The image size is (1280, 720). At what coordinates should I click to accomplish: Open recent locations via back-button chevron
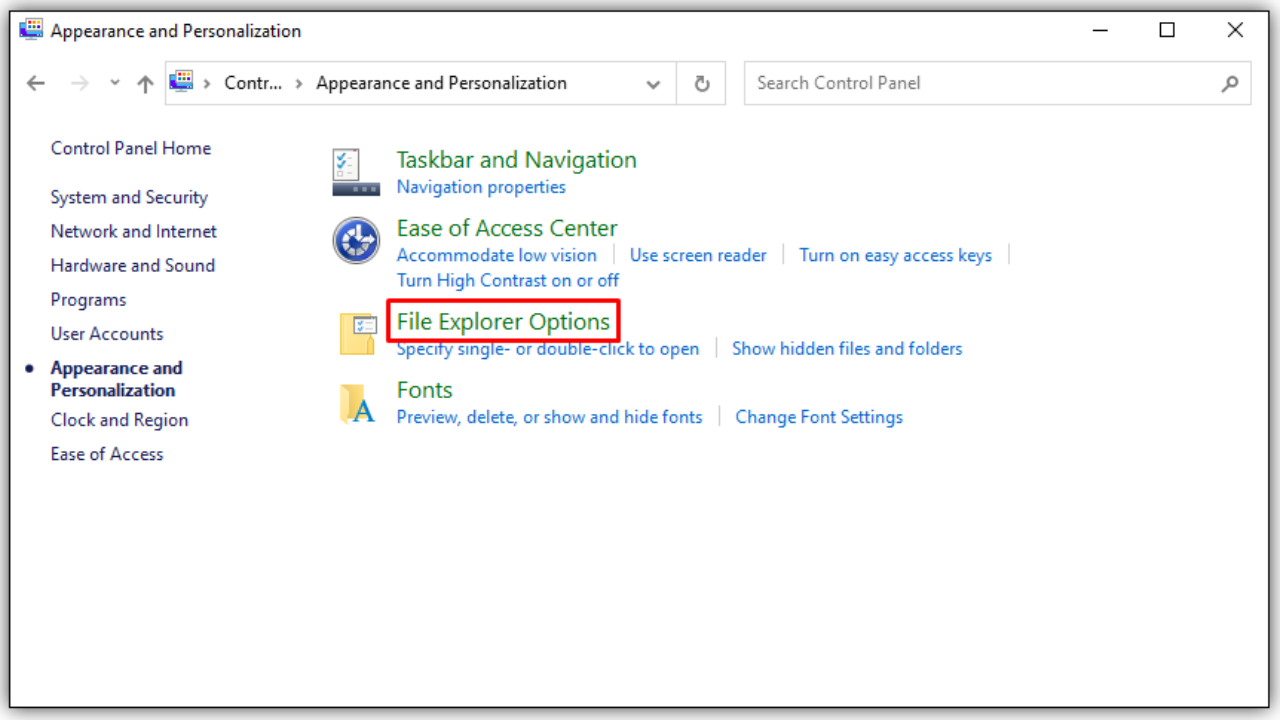pyautogui.click(x=113, y=83)
